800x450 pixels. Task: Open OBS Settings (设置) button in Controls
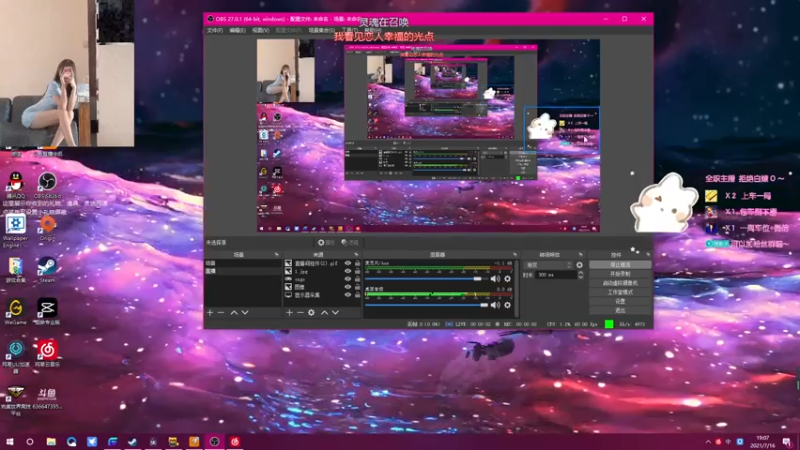click(620, 302)
